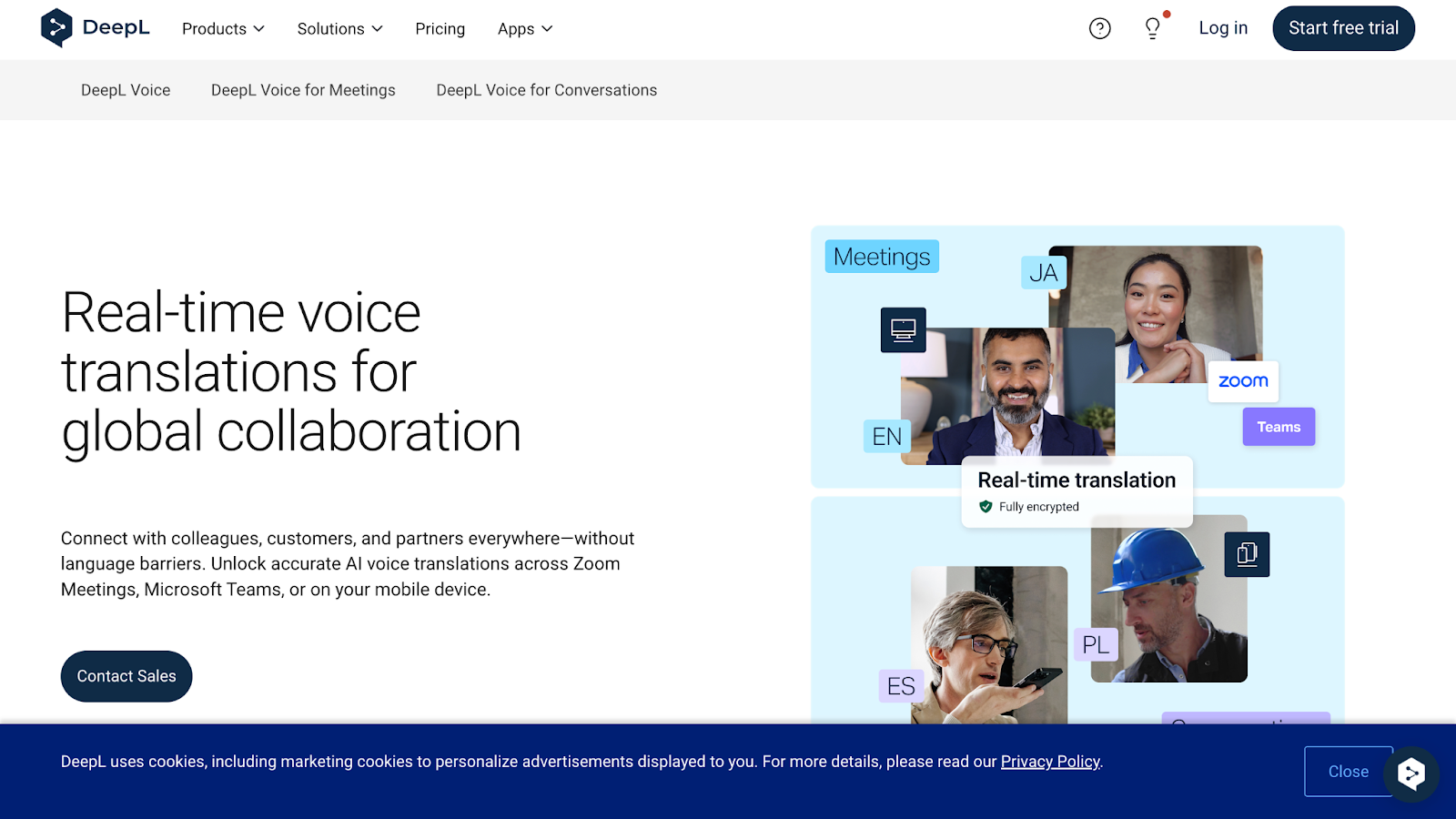This screenshot has width=1456, height=819.
Task: Click the green shield encrypted icon
Action: pyautogui.click(x=986, y=507)
